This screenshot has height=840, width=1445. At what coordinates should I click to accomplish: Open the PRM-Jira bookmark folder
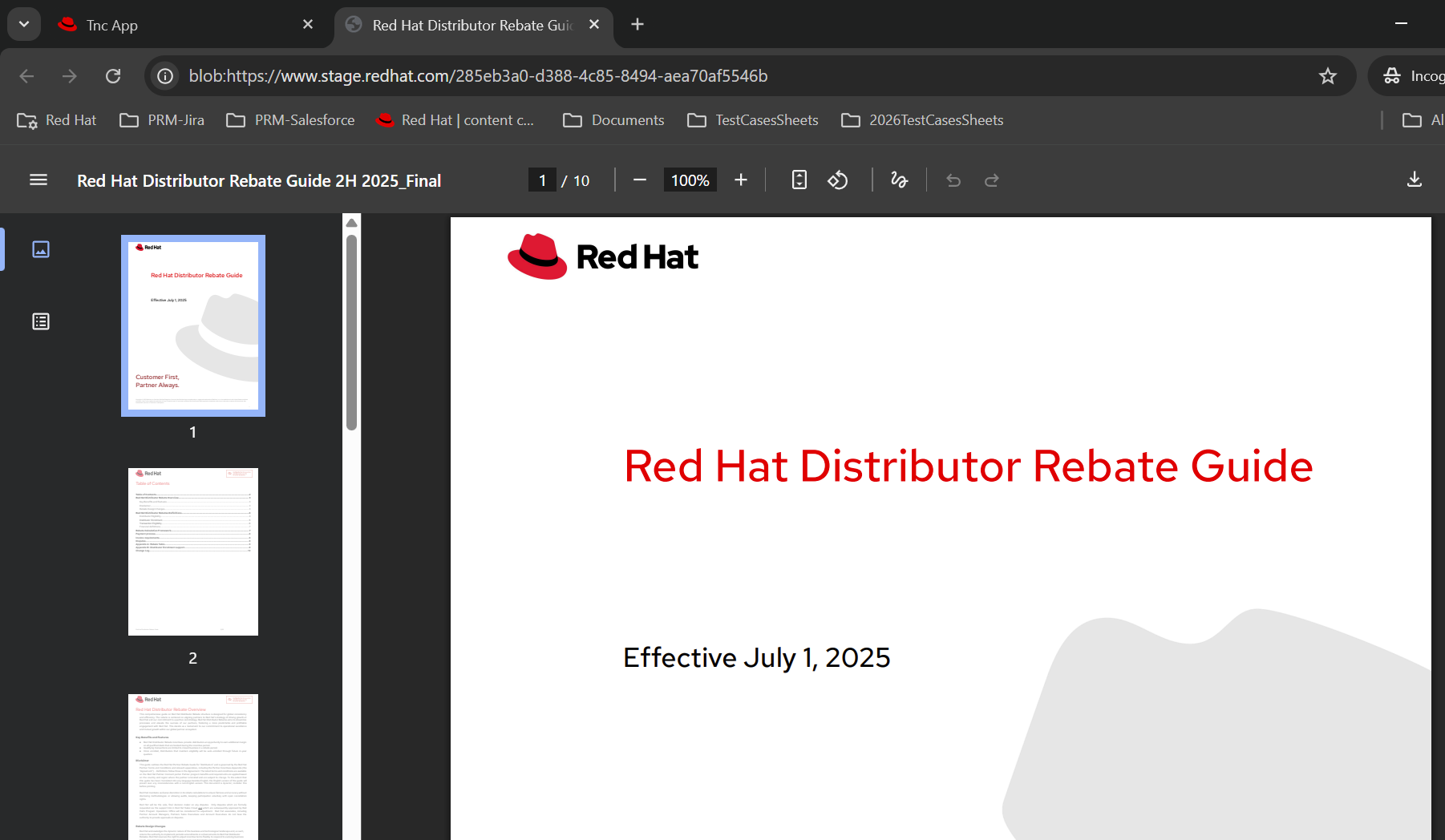pyautogui.click(x=162, y=120)
